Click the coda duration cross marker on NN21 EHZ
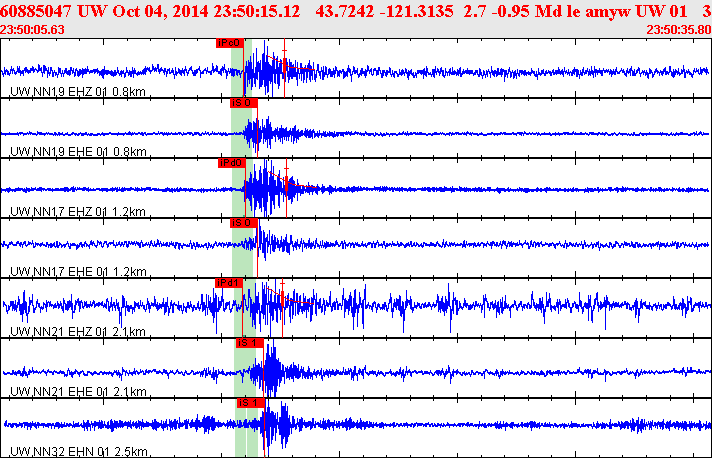 point(282,284)
